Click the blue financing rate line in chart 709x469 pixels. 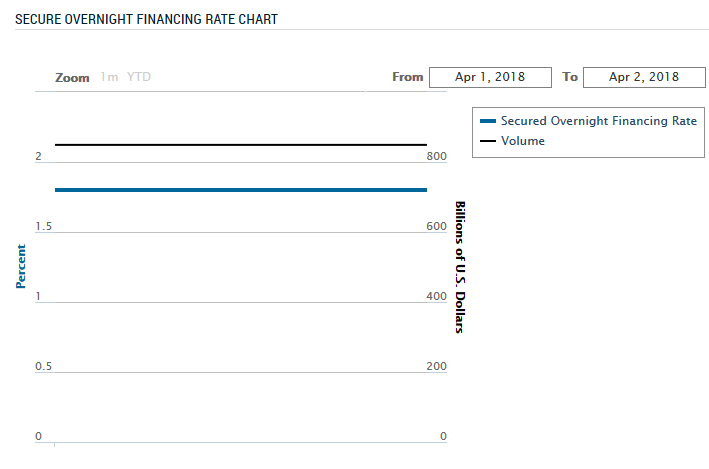[240, 190]
